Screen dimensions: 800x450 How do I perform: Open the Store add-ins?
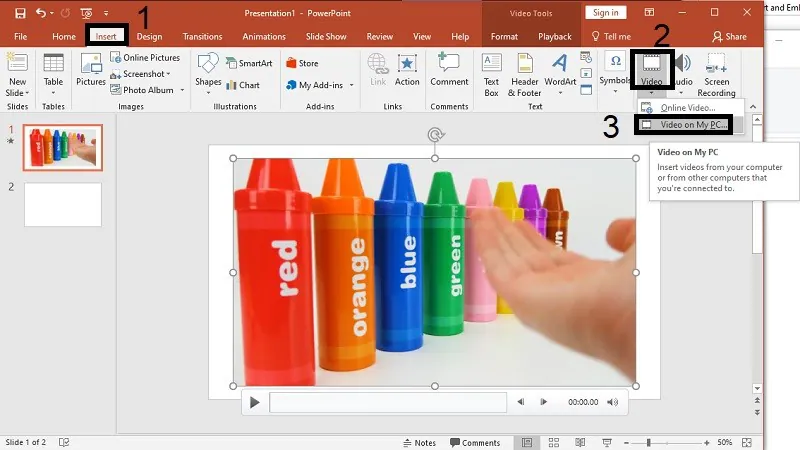302,63
